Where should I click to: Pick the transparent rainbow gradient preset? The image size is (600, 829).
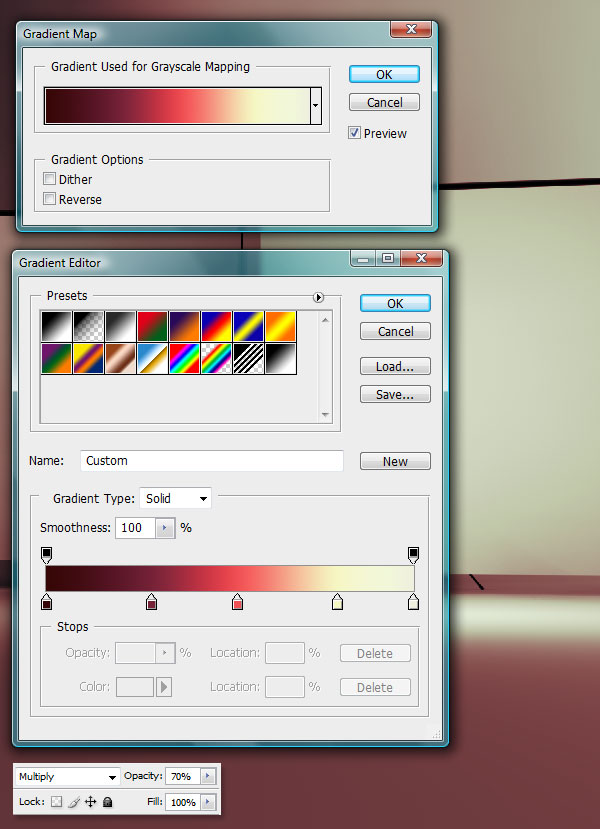pos(216,358)
